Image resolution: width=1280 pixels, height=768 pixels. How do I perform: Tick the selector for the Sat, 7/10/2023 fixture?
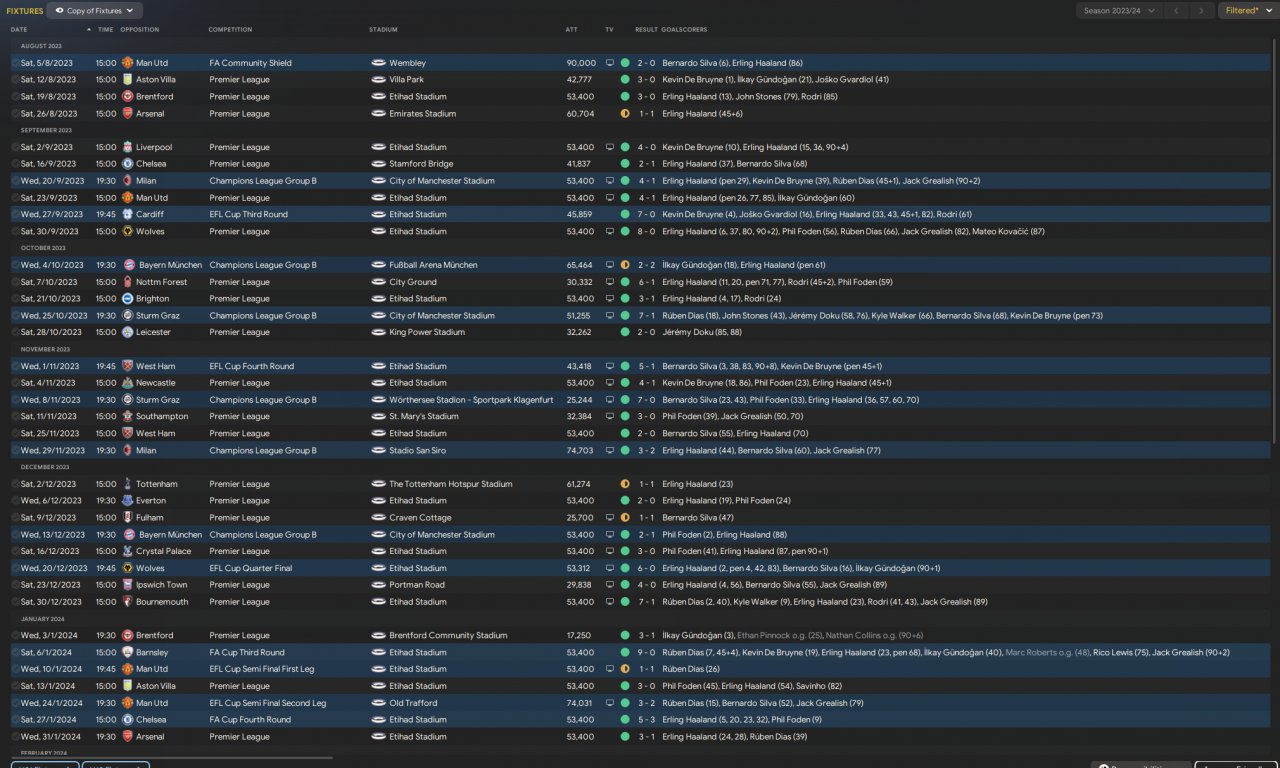[15, 282]
